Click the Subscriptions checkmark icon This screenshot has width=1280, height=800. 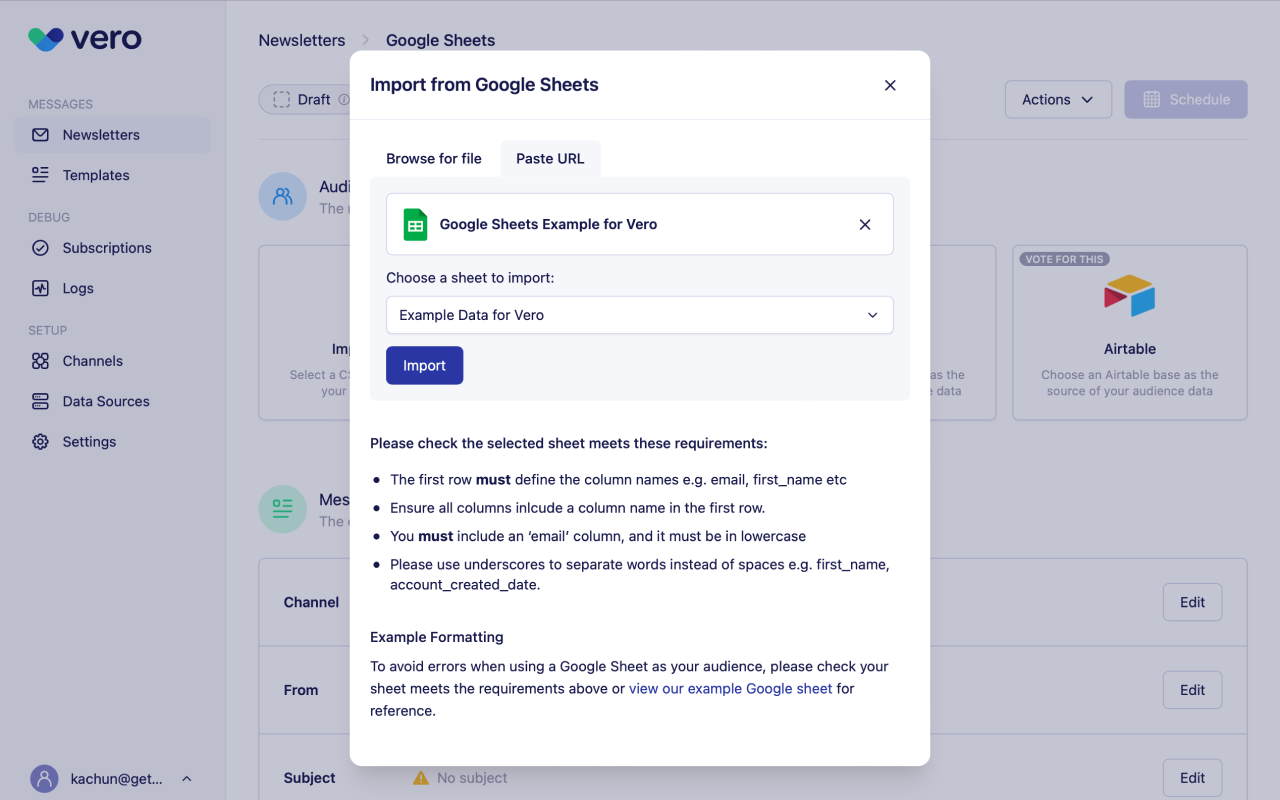(40, 248)
